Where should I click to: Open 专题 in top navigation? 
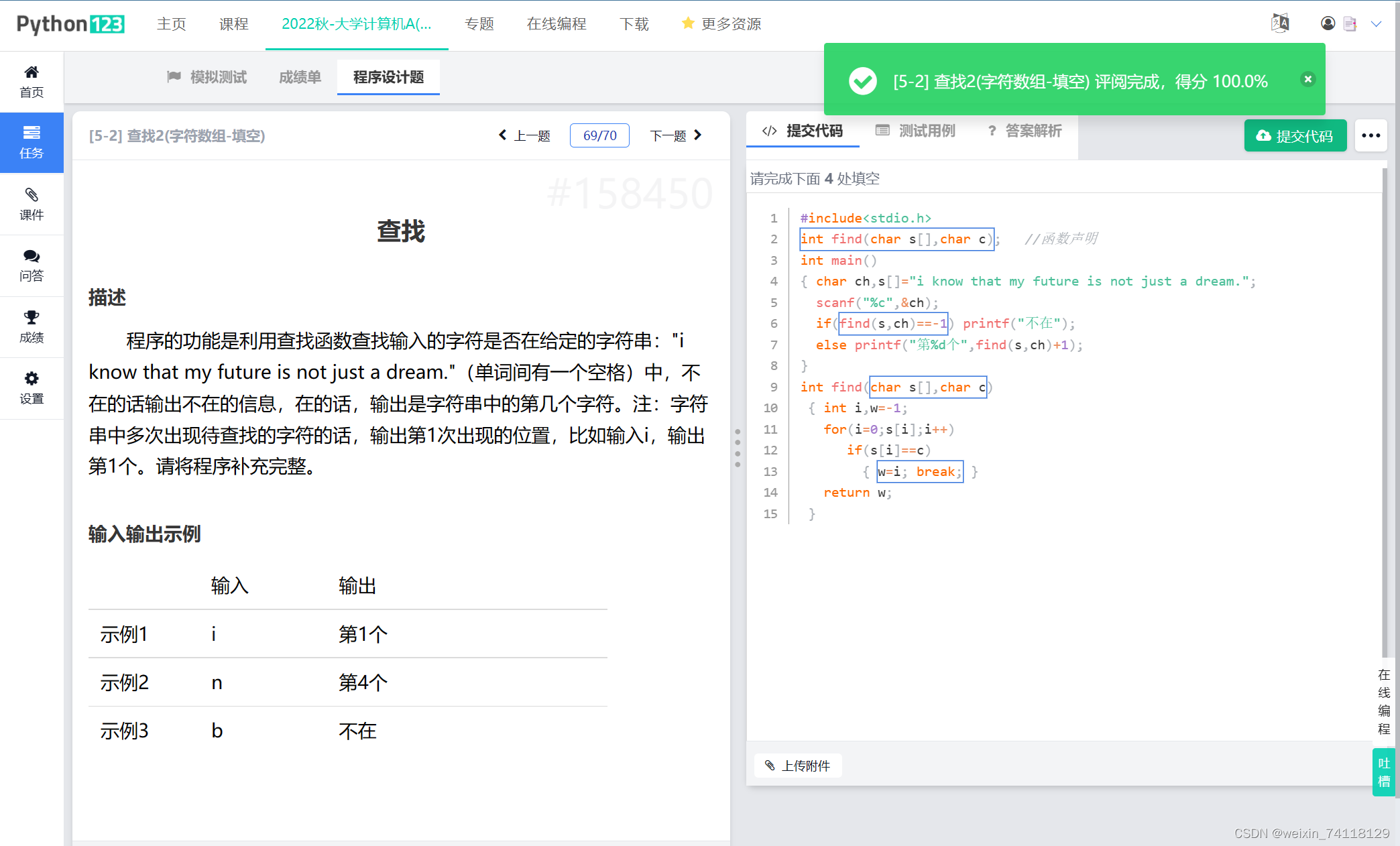coord(479,24)
